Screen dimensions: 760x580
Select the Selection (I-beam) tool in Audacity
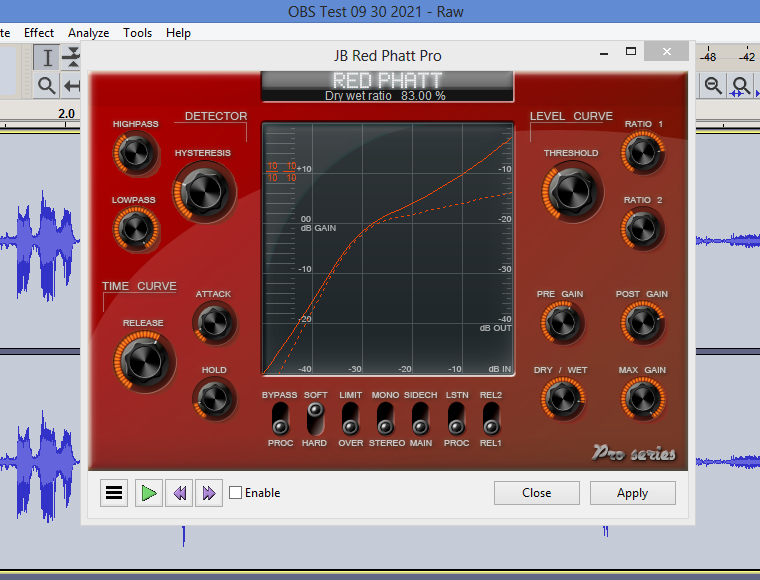47,58
